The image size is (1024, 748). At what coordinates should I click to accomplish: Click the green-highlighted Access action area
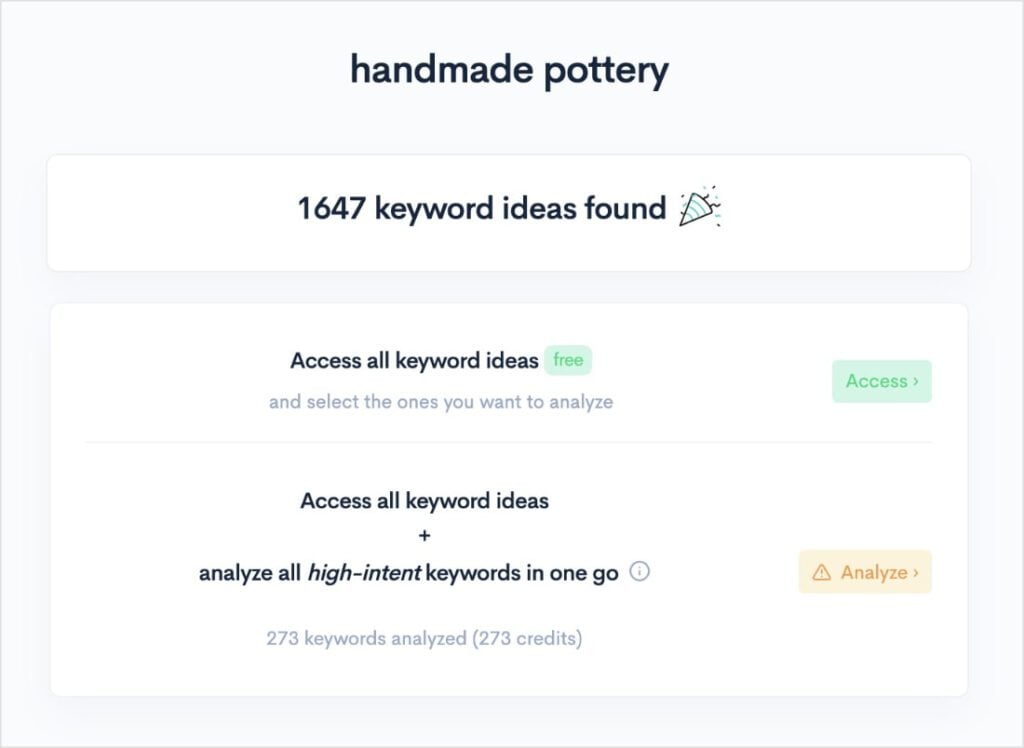882,381
